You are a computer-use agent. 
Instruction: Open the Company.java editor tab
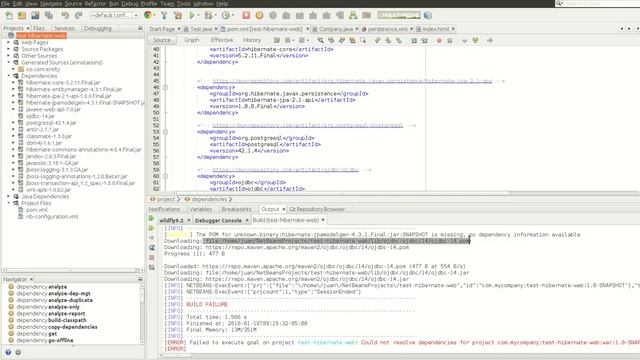[x=336, y=29]
